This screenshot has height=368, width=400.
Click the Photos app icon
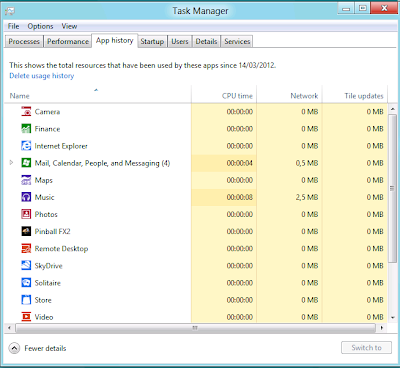pyautogui.click(x=26, y=214)
